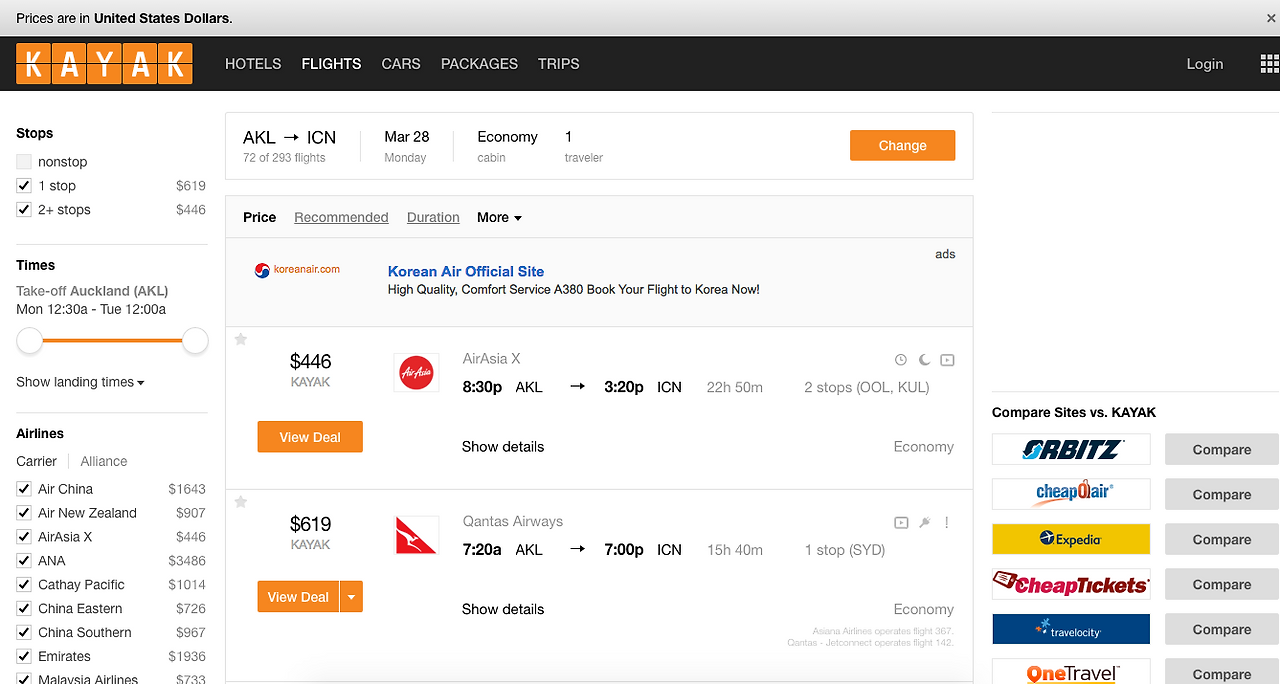Click the moon overnight icon on AirAsia flight

point(924,360)
